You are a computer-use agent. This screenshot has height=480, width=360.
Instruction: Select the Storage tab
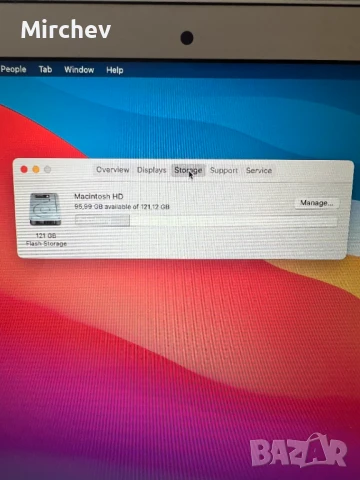coord(188,170)
